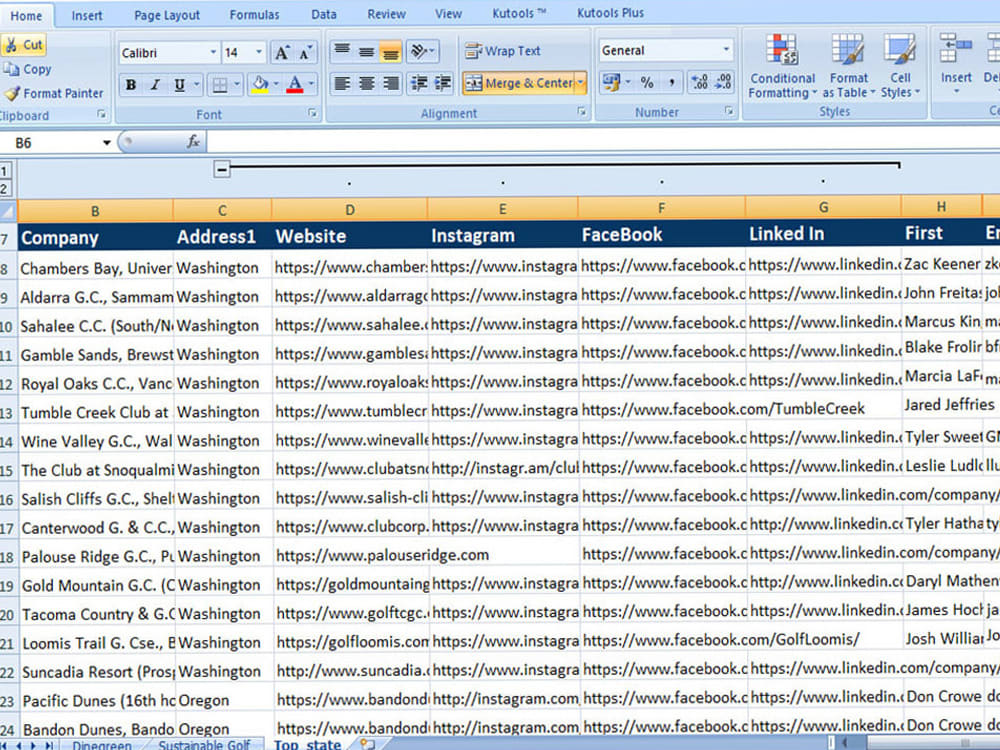The width and height of the screenshot is (1000, 750).
Task: Activate Format Painter brush
Action: coord(54,93)
